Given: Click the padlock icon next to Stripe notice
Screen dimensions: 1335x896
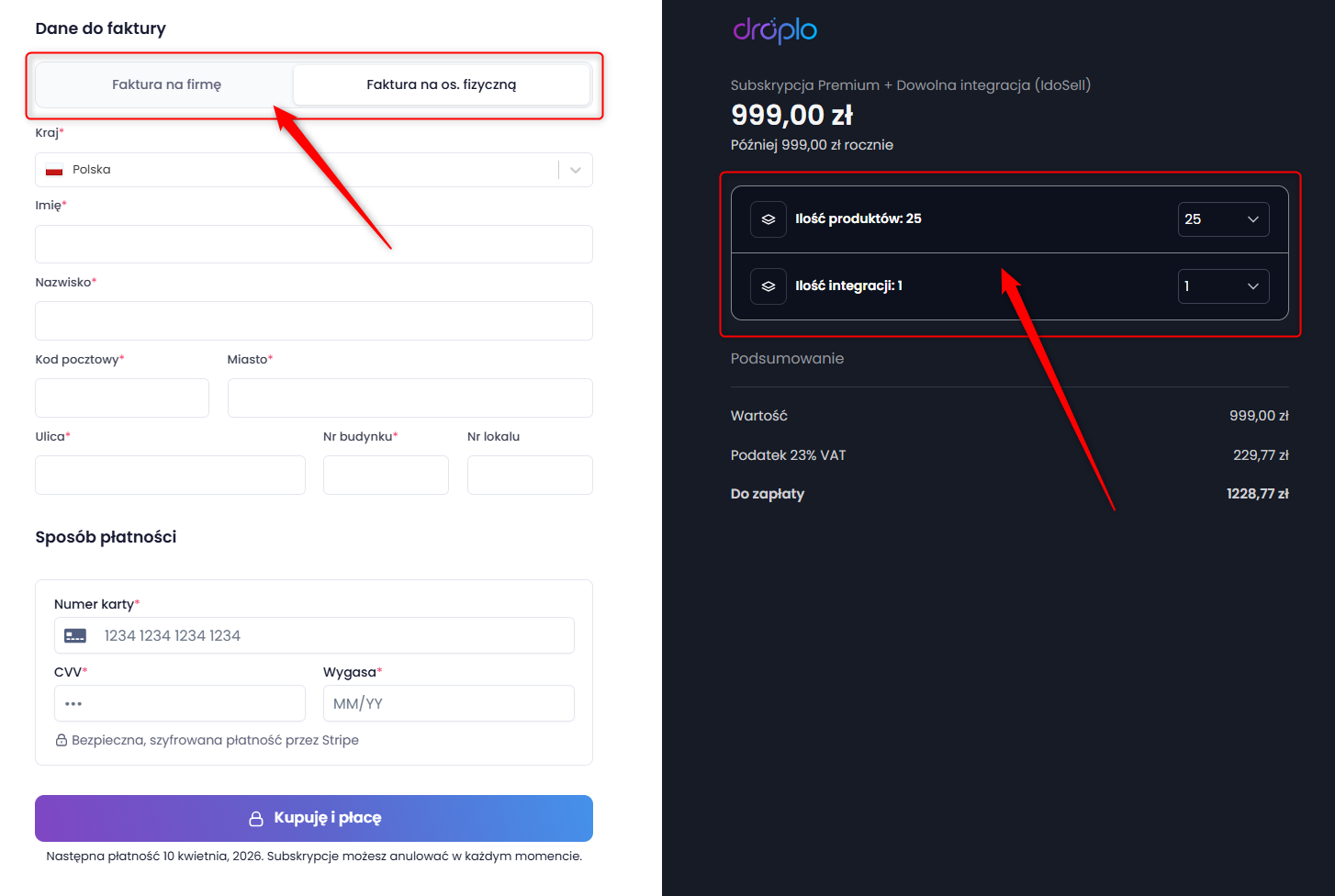Looking at the screenshot, I should [62, 740].
